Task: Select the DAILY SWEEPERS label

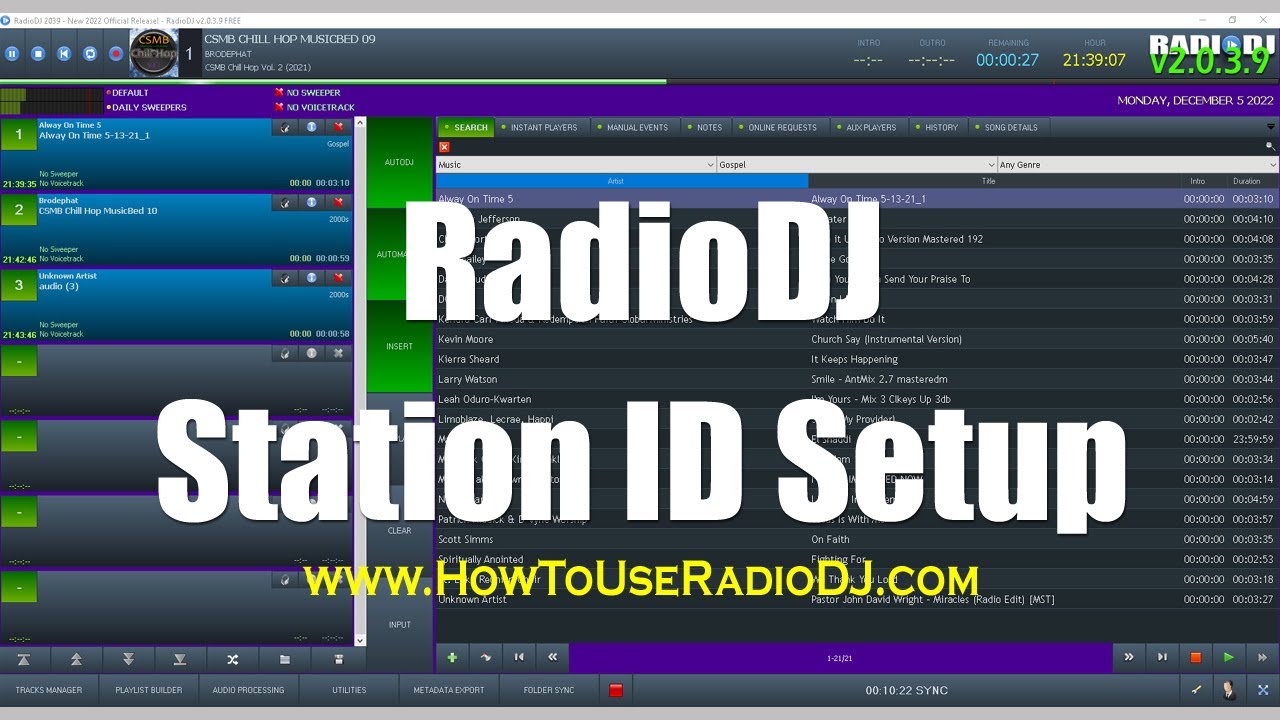Action: [x=146, y=107]
